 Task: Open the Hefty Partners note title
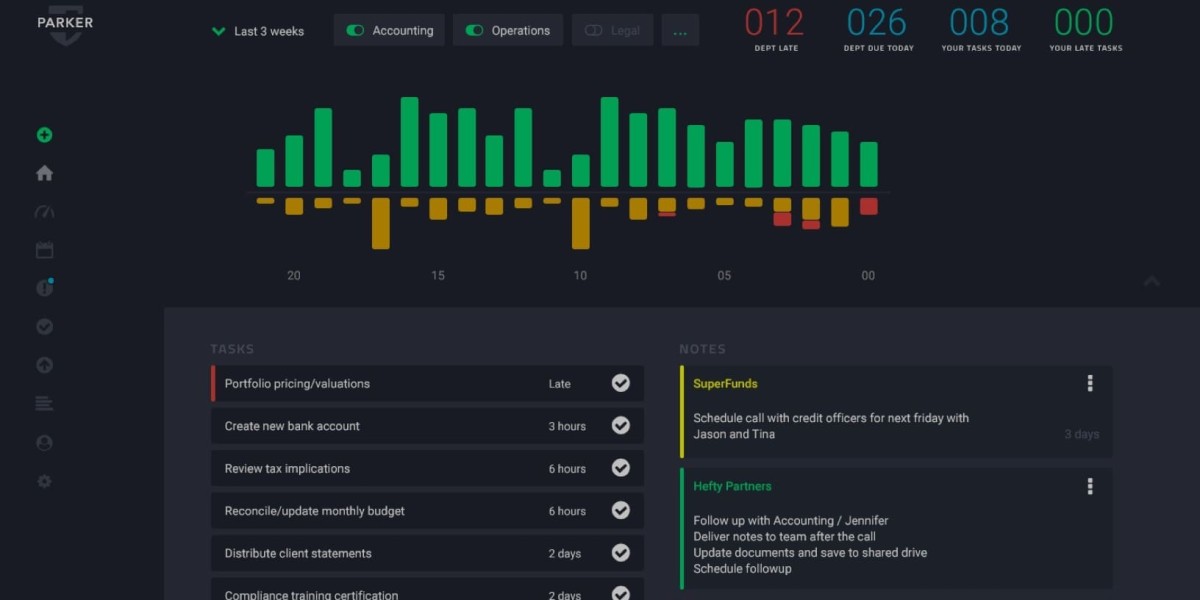732,486
